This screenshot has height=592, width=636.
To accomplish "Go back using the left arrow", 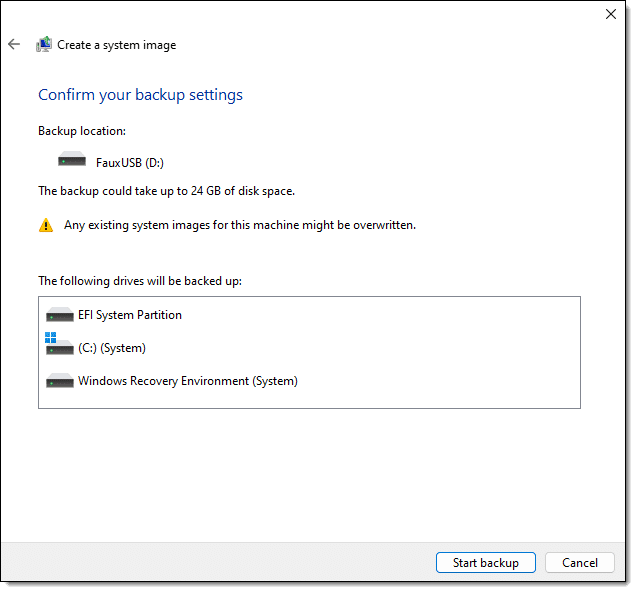I will pyautogui.click(x=14, y=44).
